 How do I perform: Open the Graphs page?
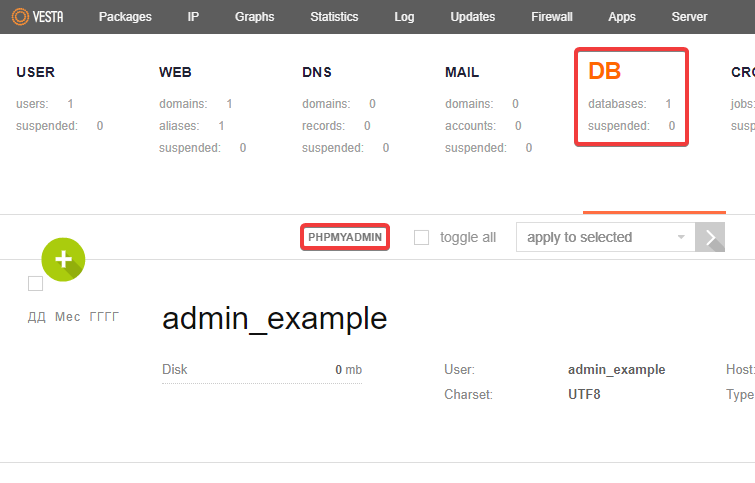pos(254,17)
